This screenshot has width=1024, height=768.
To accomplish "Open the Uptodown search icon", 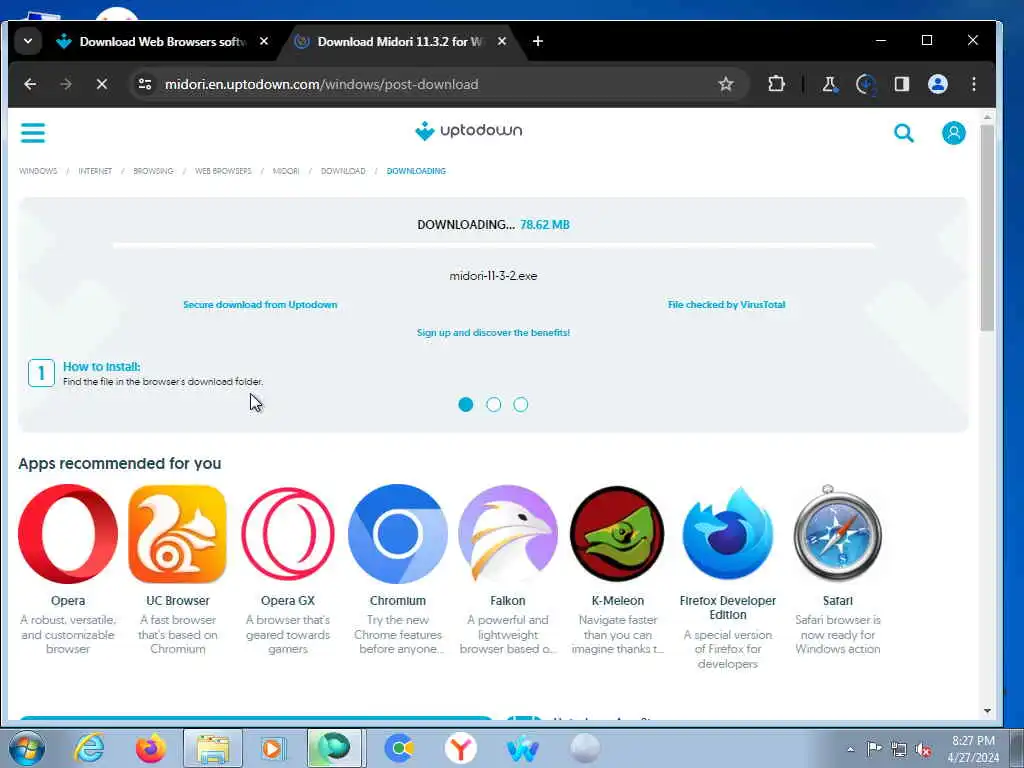I will click(904, 133).
